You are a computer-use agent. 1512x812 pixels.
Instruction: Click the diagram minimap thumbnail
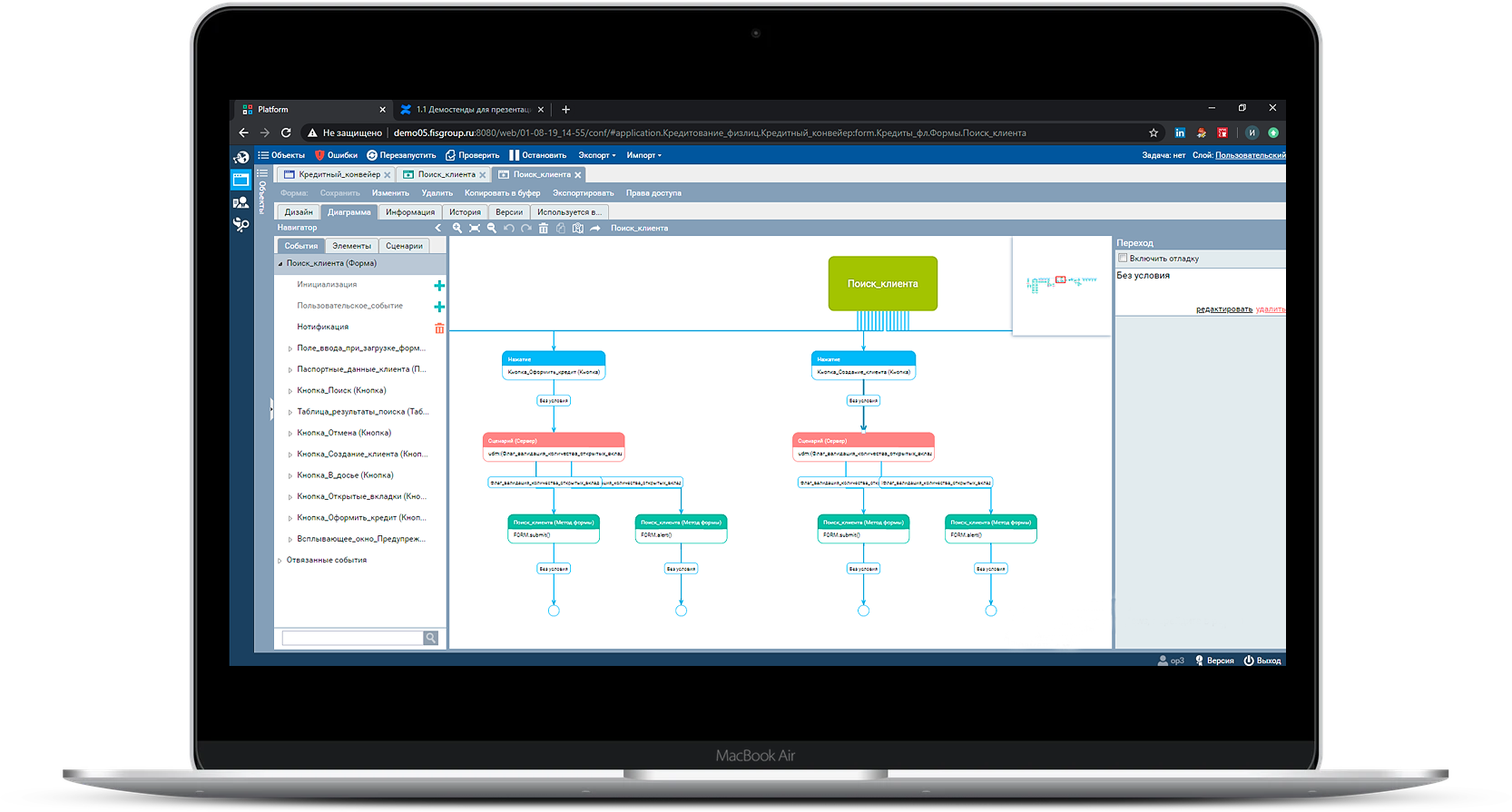click(1061, 286)
